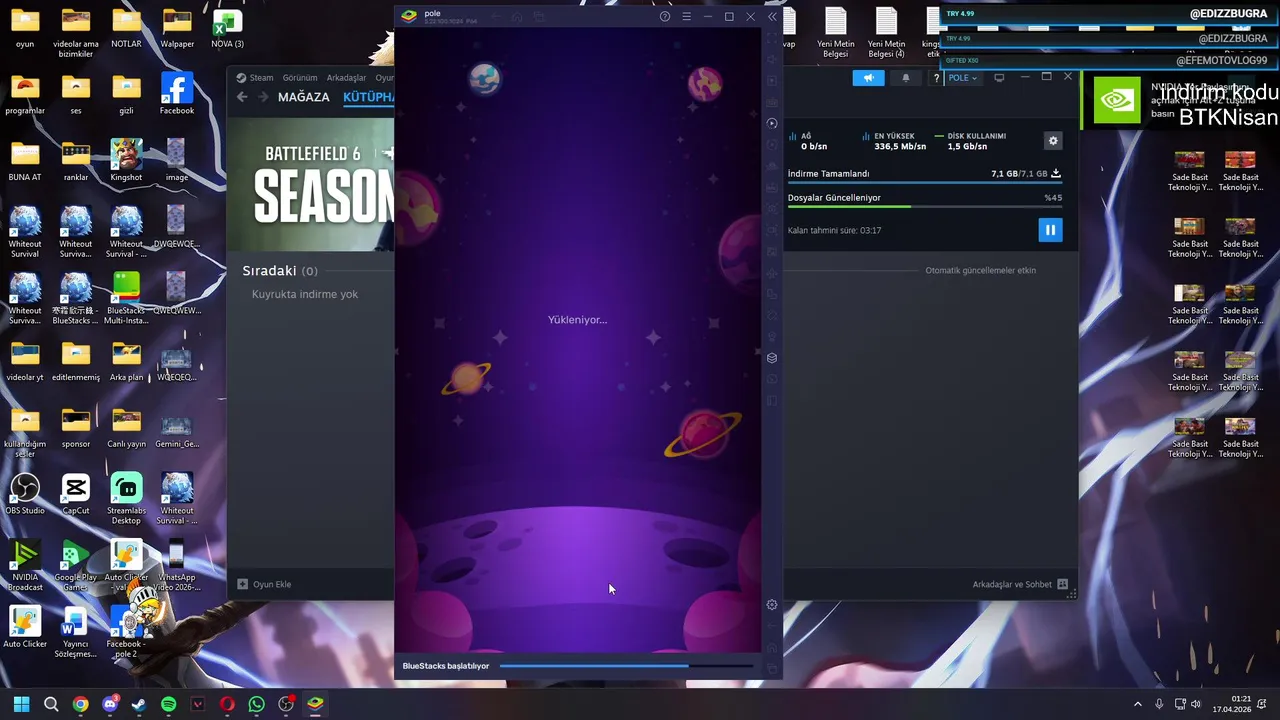The width and height of the screenshot is (1280, 720).
Task: Select the Kingshot desktop icon
Action: (x=126, y=160)
